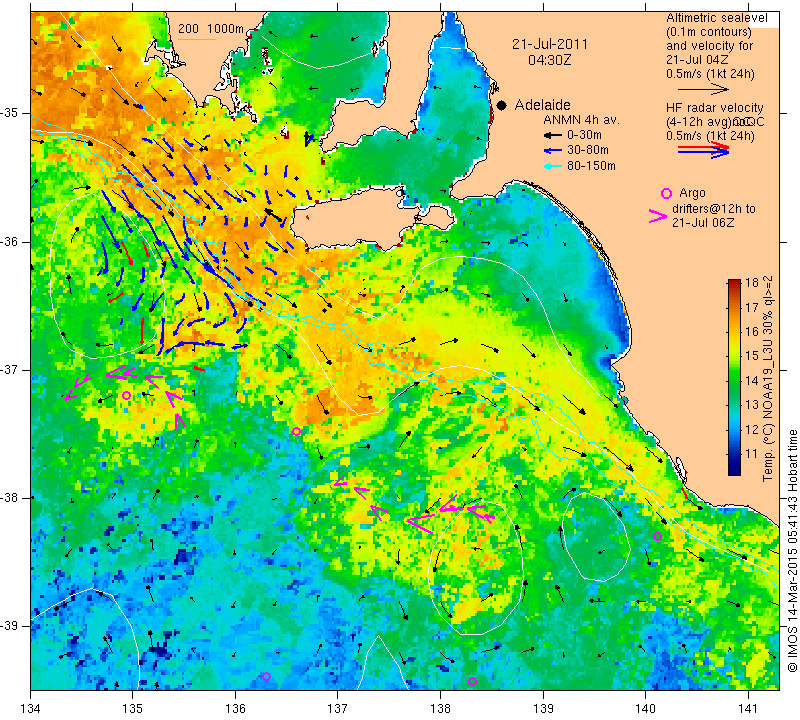Click the 18 value on the color bar
The height and width of the screenshot is (720, 800).
click(x=752, y=284)
